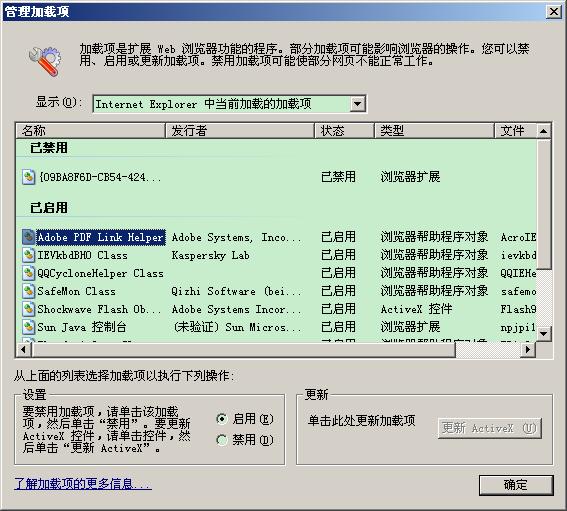
Task: Select the 禁用(D) radio button
Action: click(x=222, y=440)
